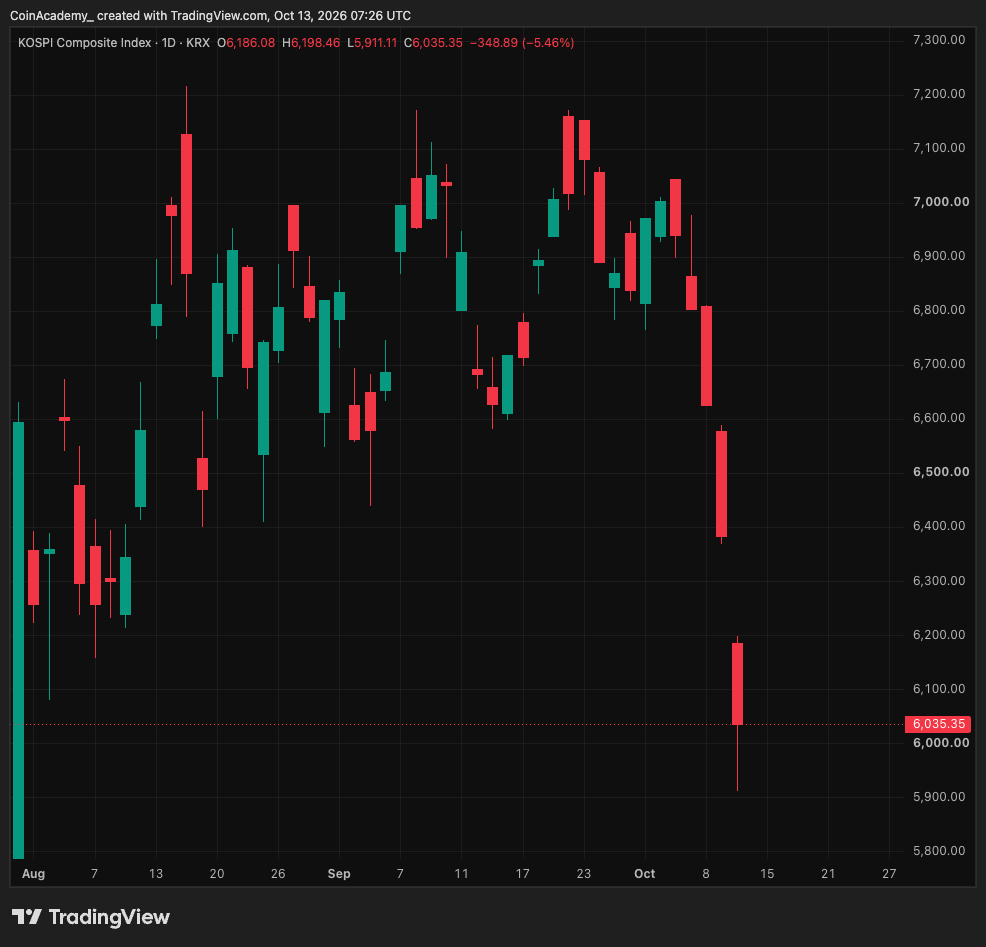Viewport: 986px width, 947px height.
Task: Click the 6,200.00 price axis label
Action: pos(939,634)
